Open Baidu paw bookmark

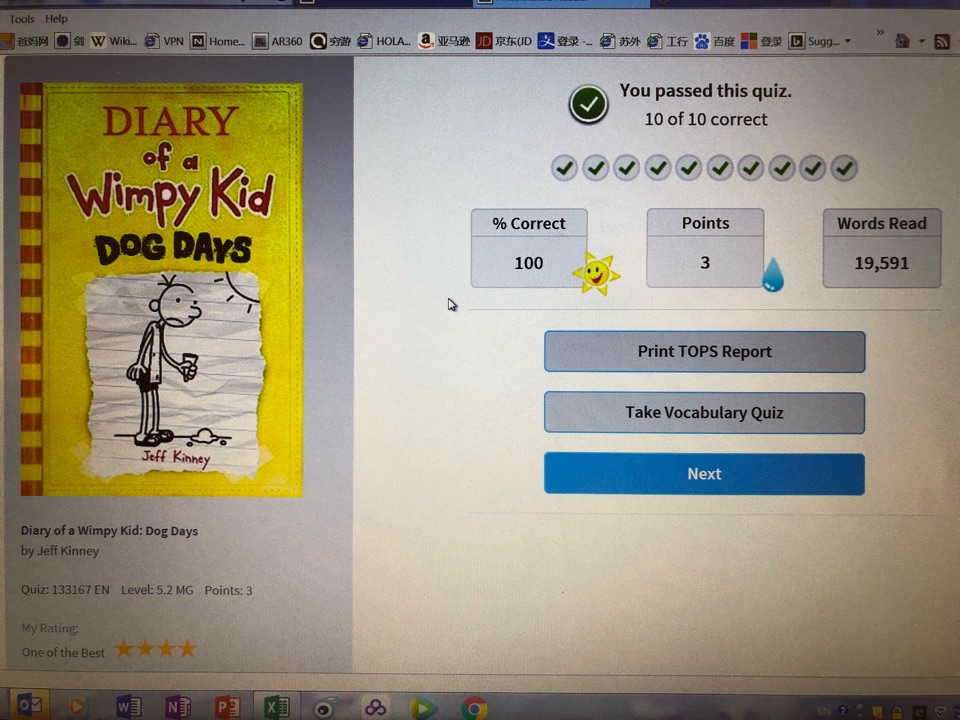tap(714, 41)
